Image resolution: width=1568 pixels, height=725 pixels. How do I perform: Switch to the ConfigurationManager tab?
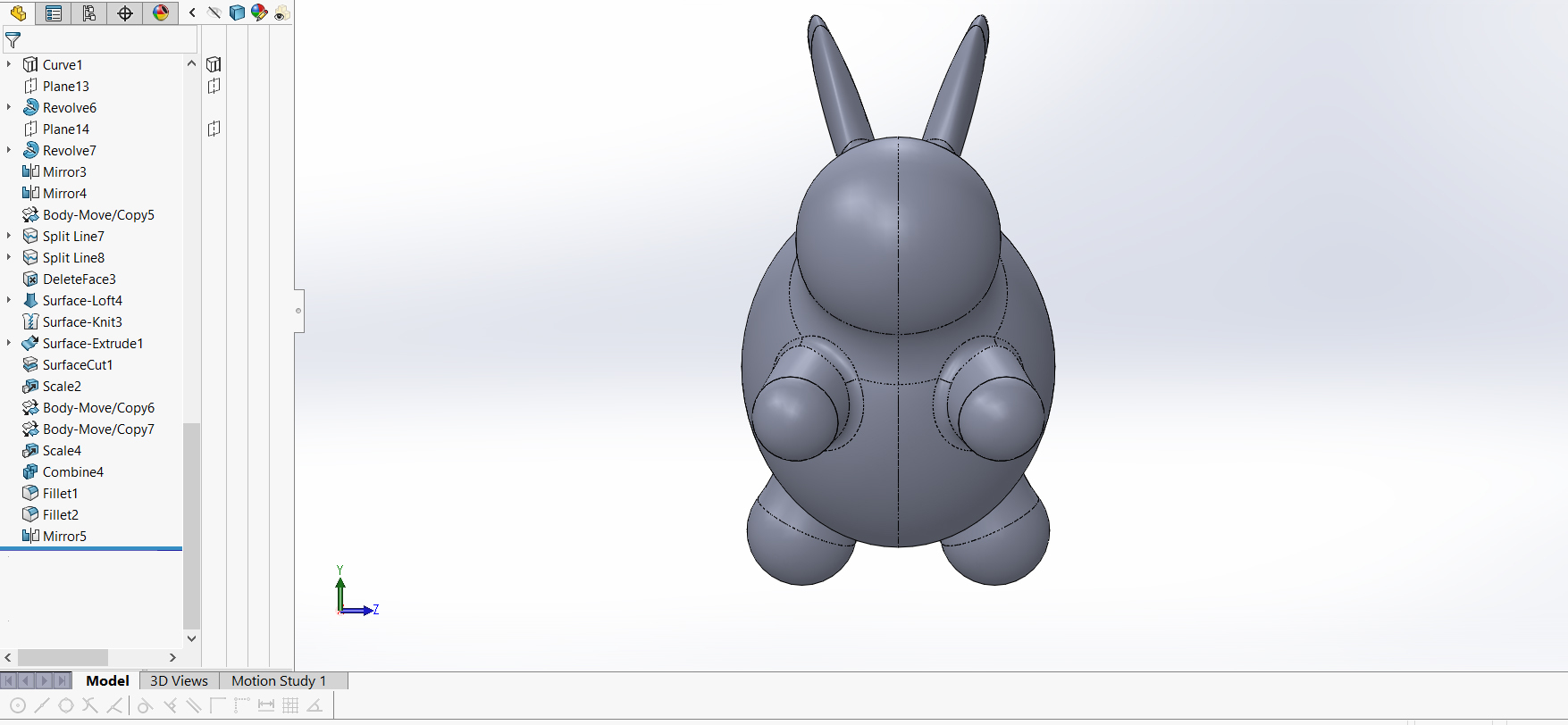point(89,13)
